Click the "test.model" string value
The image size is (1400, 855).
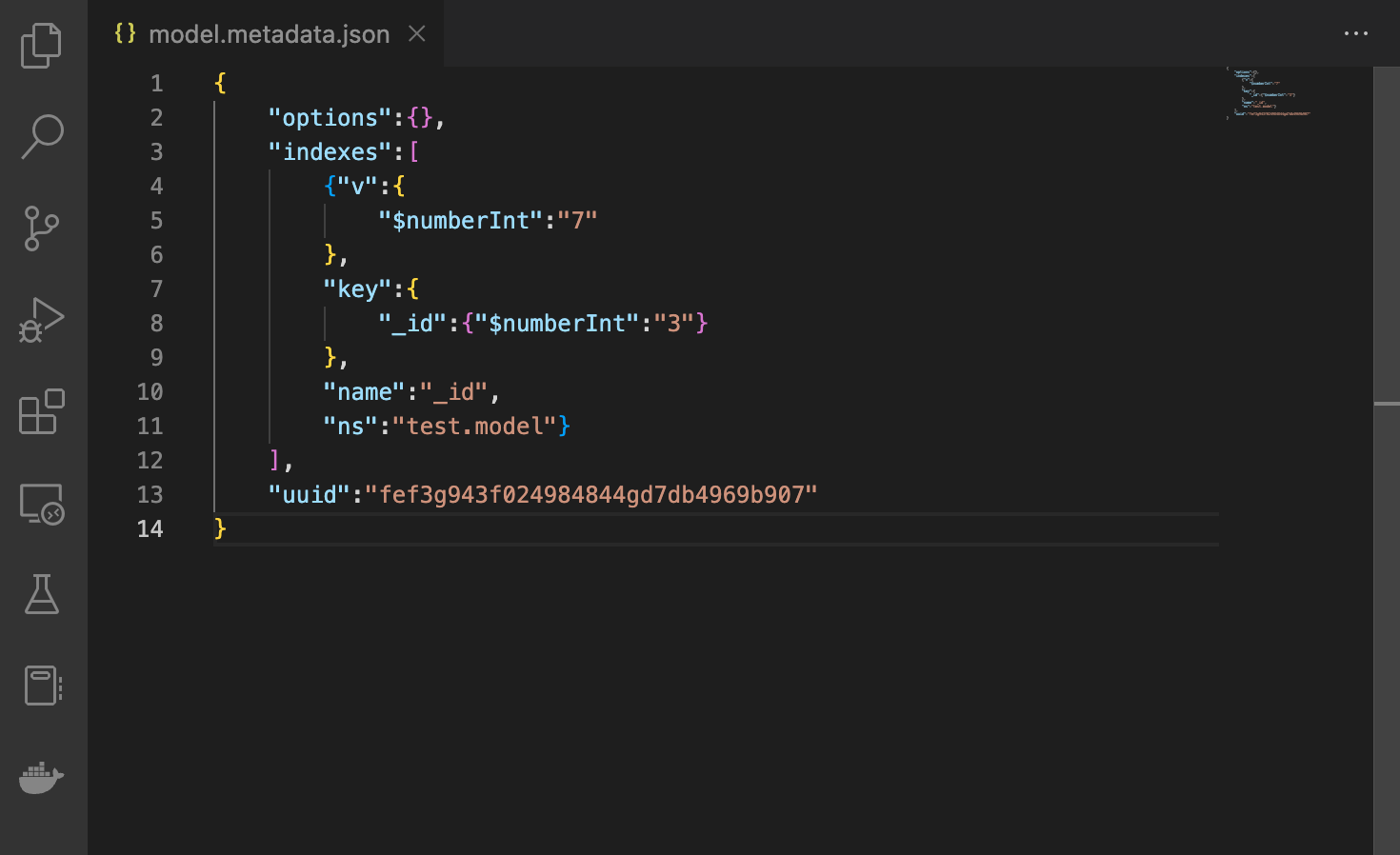click(474, 427)
